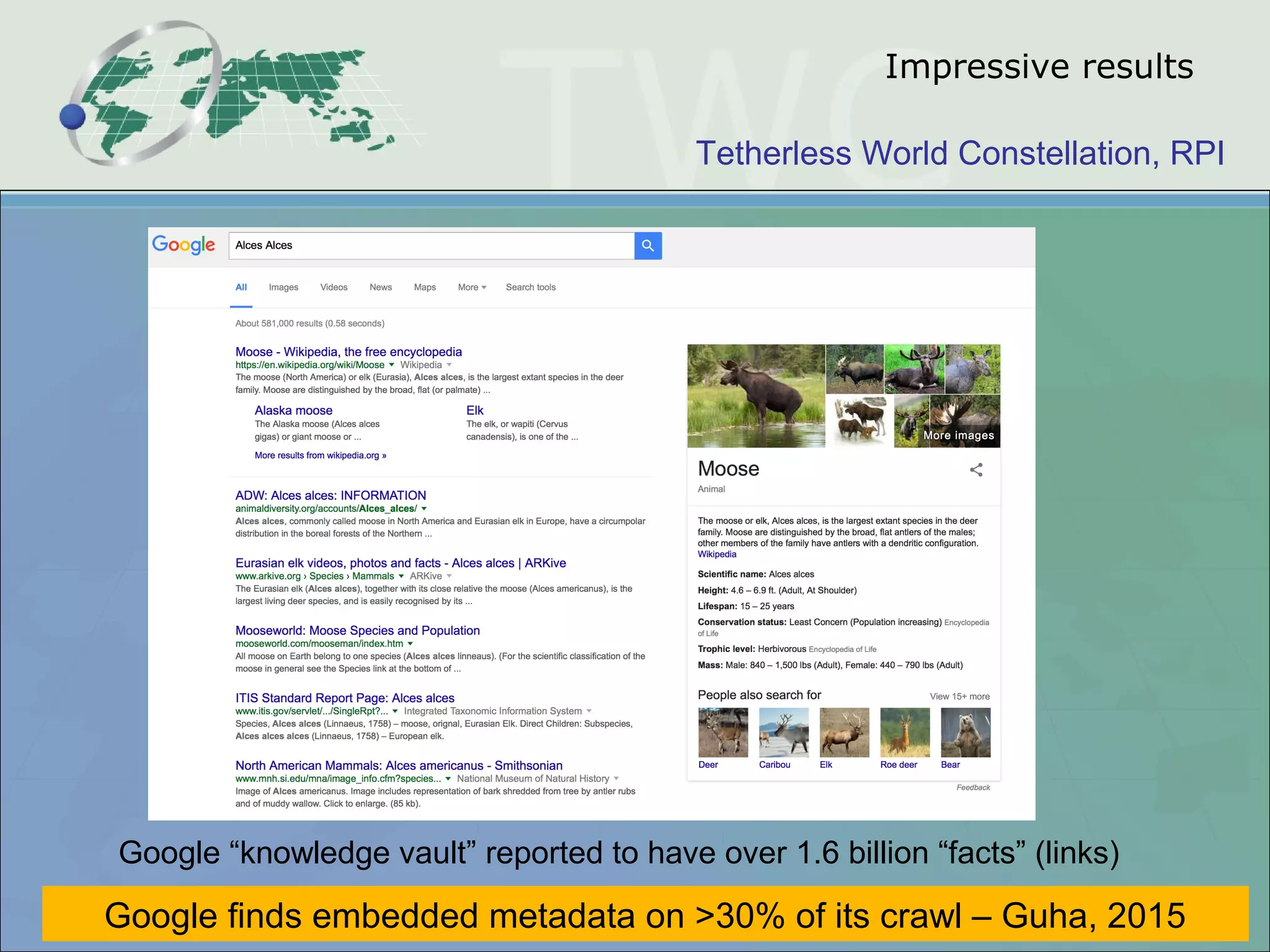Switch to the Videos tab
1270x952 pixels.
(x=334, y=288)
